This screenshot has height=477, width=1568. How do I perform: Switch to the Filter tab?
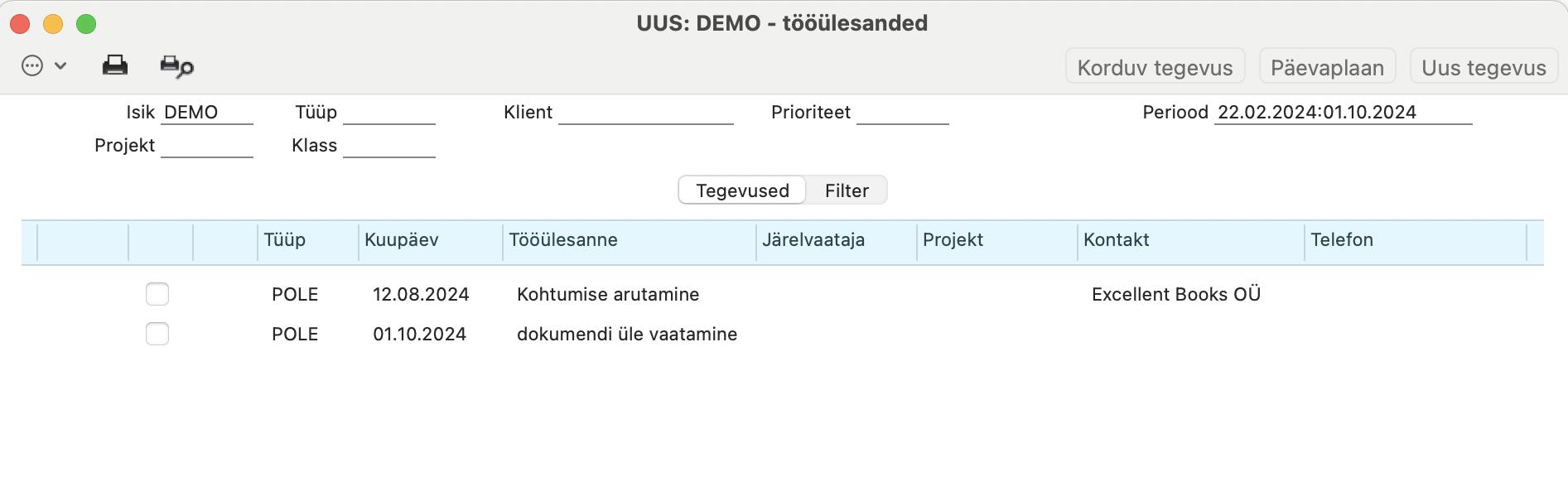[847, 190]
